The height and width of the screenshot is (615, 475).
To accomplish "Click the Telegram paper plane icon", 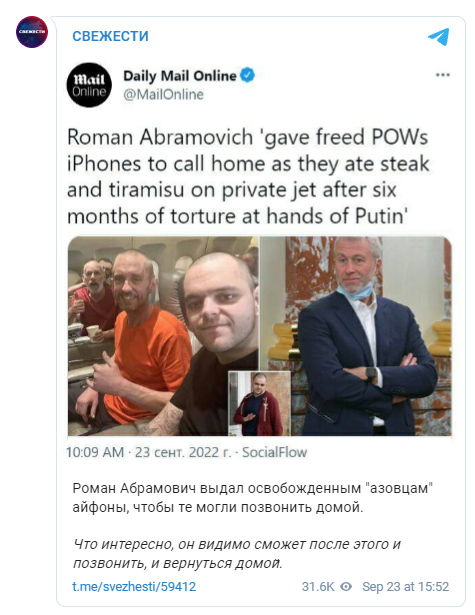I will 439,37.
